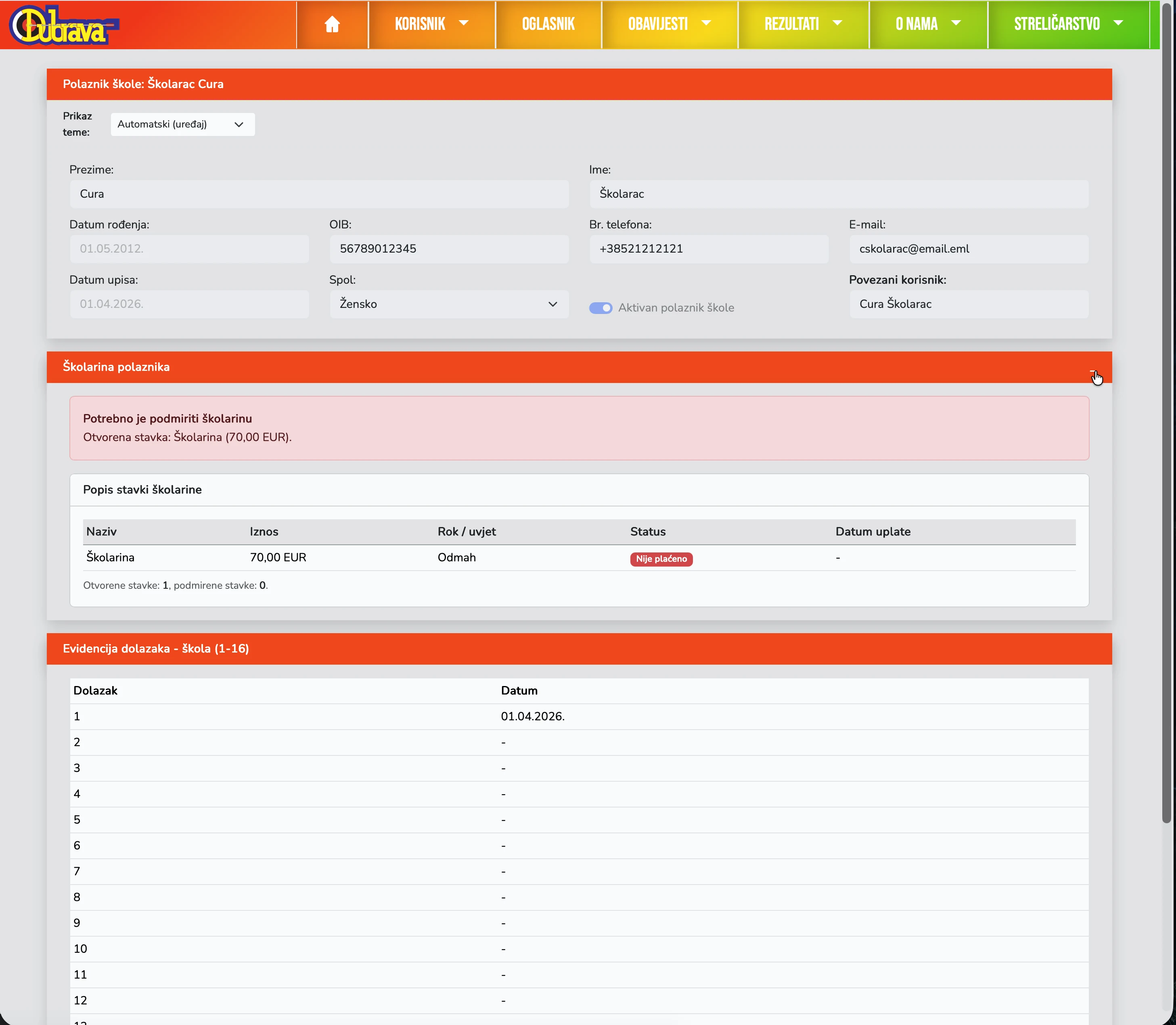The image size is (1176, 1025).
Task: Click the Povezani korisnik field Cura Školarac
Action: 969,304
